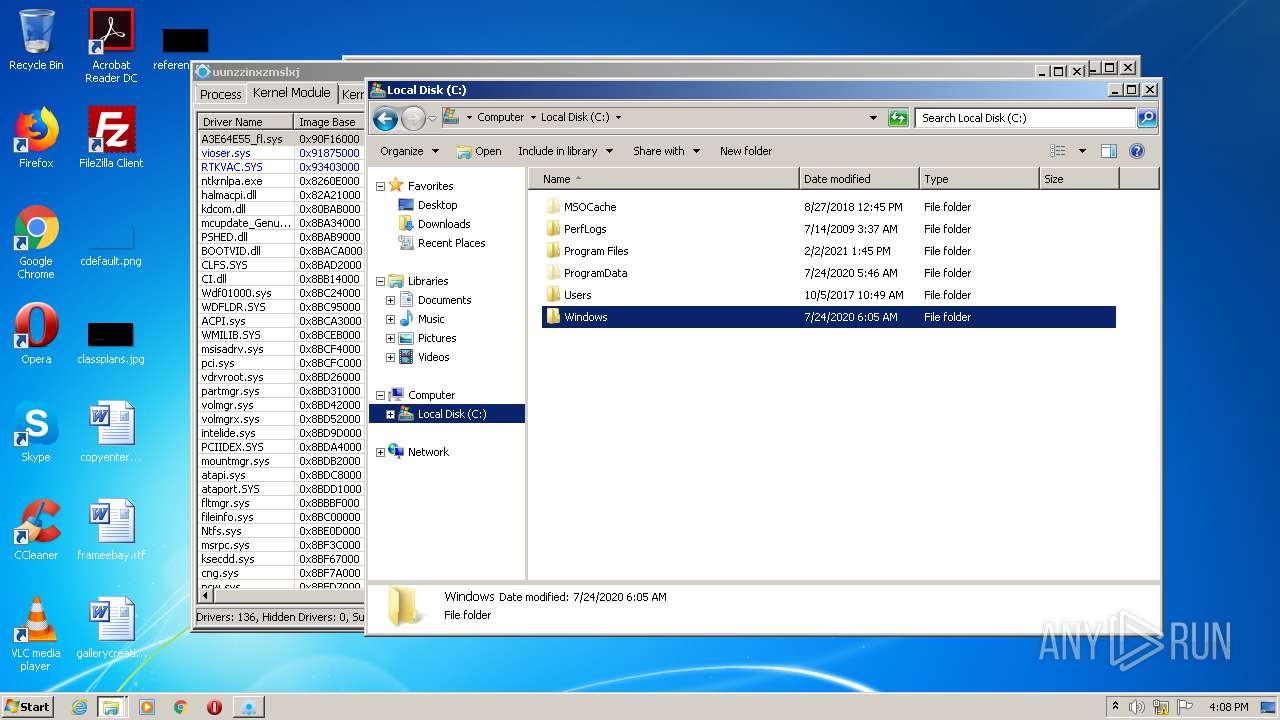Select the Windows folder row
Viewport: 1280px width, 720px height.
[x=829, y=317]
